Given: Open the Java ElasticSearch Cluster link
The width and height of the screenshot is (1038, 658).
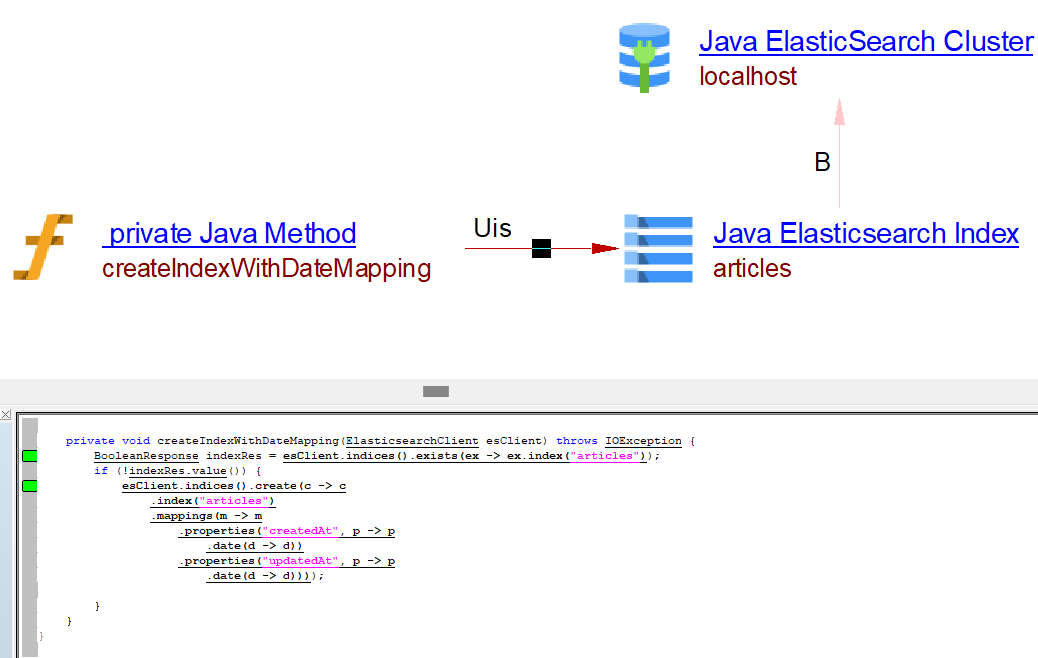Looking at the screenshot, I should 865,42.
